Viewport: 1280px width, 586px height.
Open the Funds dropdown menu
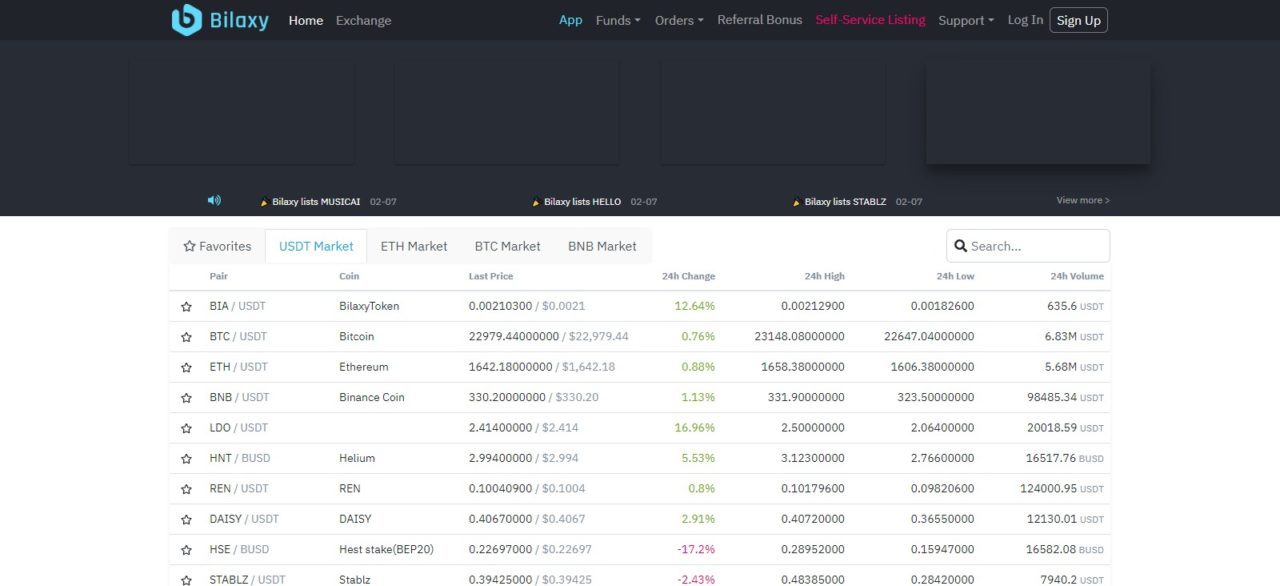click(x=618, y=20)
